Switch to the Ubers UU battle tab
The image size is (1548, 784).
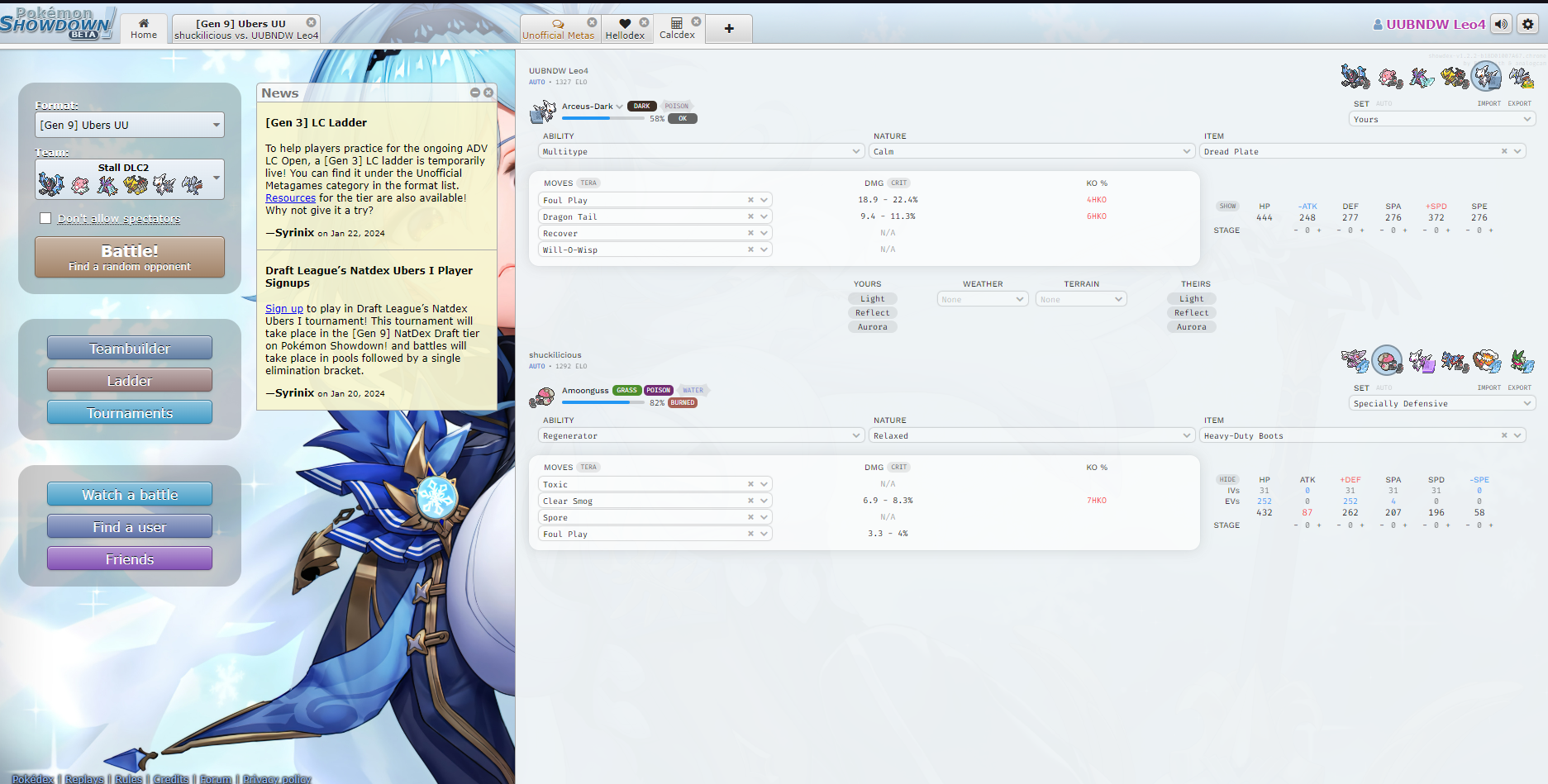coord(245,29)
